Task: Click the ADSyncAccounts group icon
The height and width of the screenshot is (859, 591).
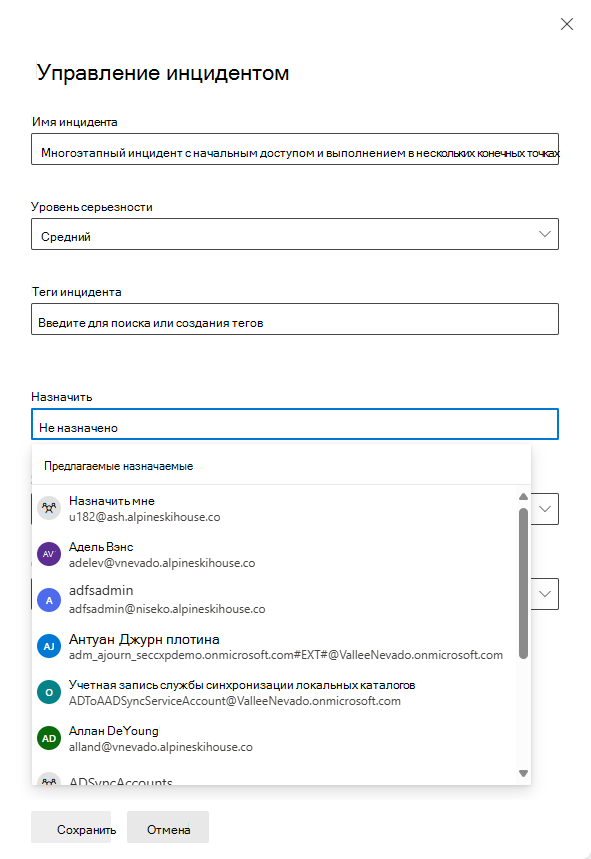Action: (49, 780)
